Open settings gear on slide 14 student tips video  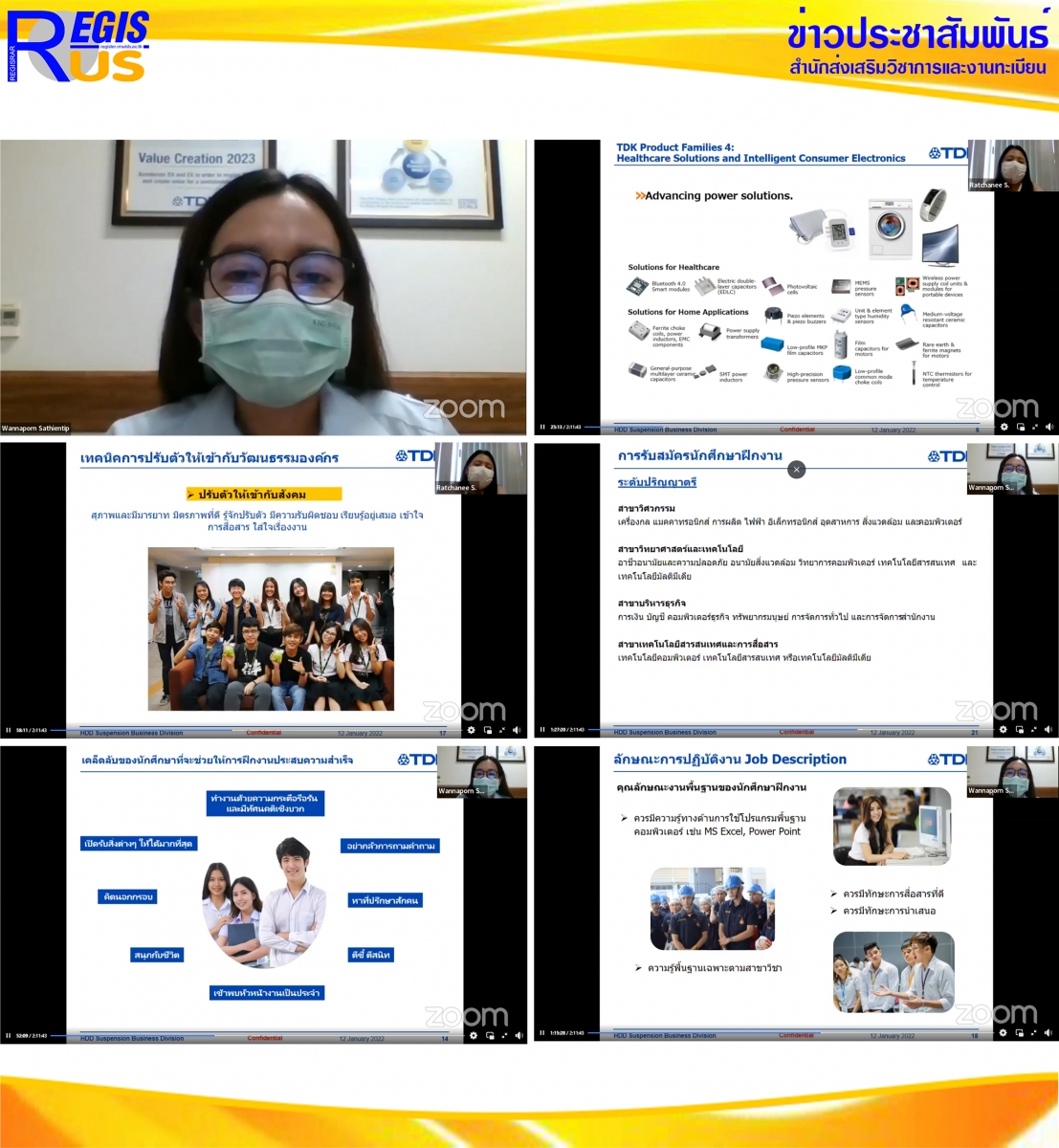[x=473, y=1036]
